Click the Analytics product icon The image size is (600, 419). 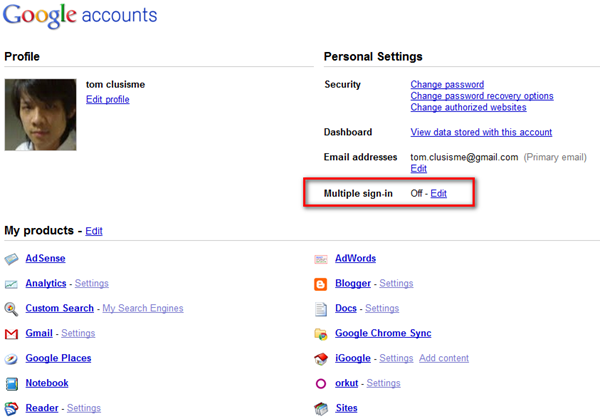11,284
